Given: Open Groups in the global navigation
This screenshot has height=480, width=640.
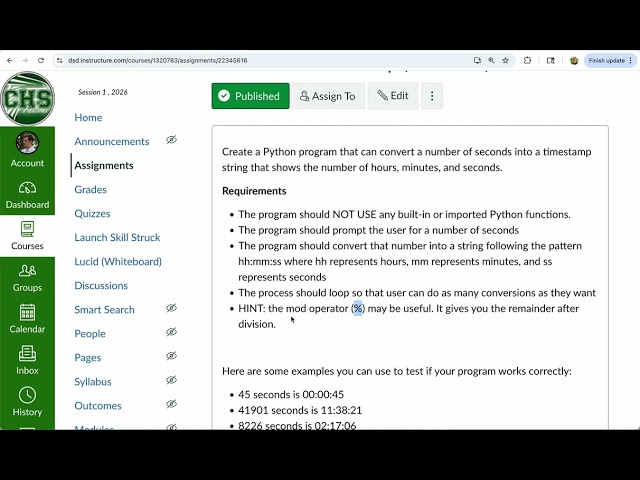Looking at the screenshot, I should coord(27,278).
